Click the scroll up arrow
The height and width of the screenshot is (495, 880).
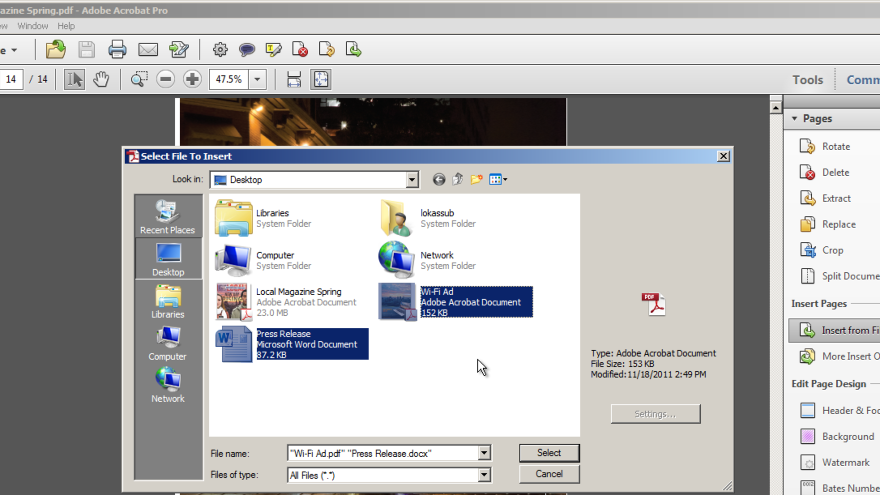[776, 107]
